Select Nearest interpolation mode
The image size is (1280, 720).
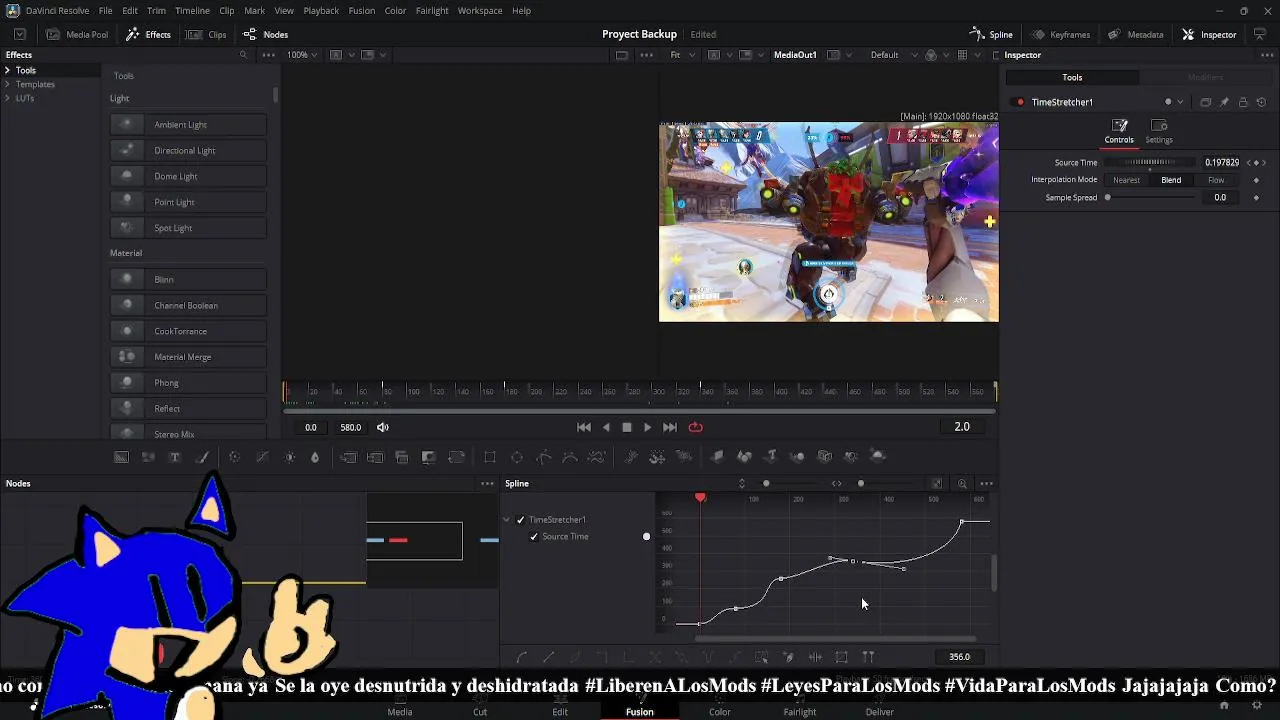tap(1126, 180)
